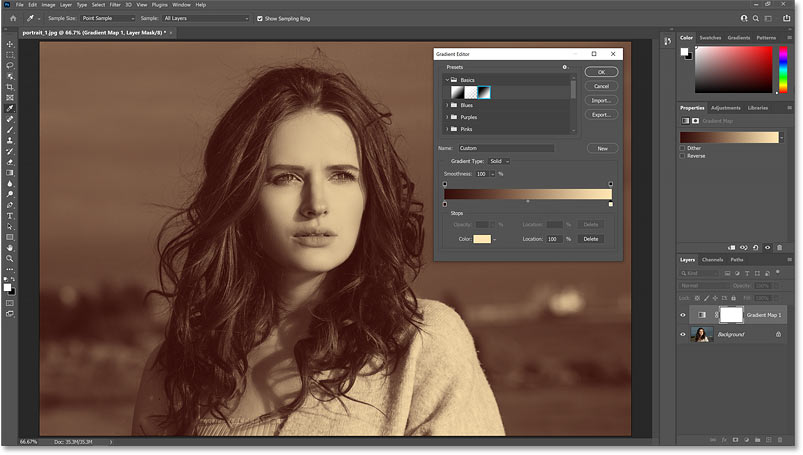
Task: Click the trash icon in Properties panel
Action: click(x=779, y=248)
